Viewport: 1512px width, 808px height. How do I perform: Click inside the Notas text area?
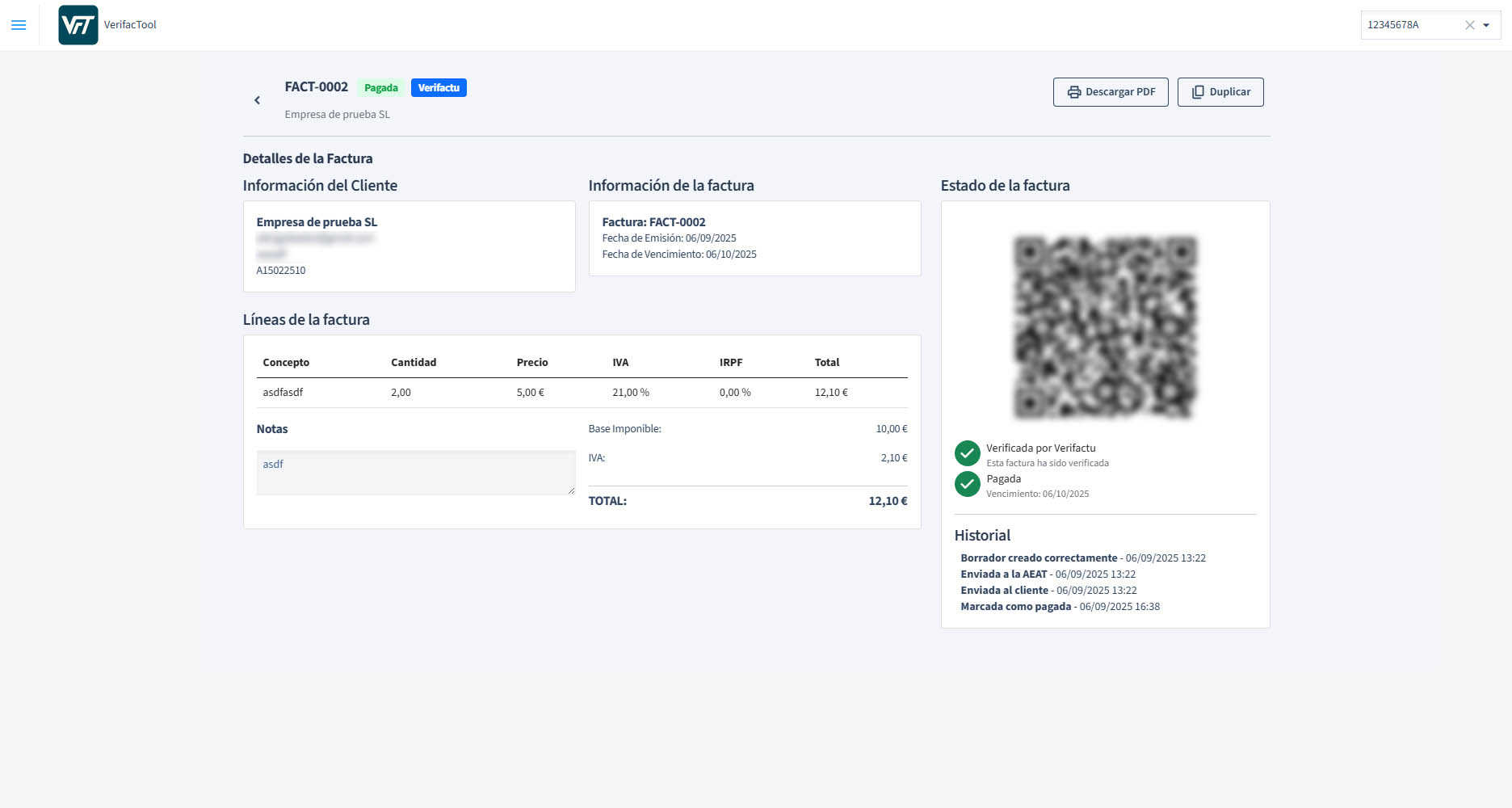click(415, 473)
